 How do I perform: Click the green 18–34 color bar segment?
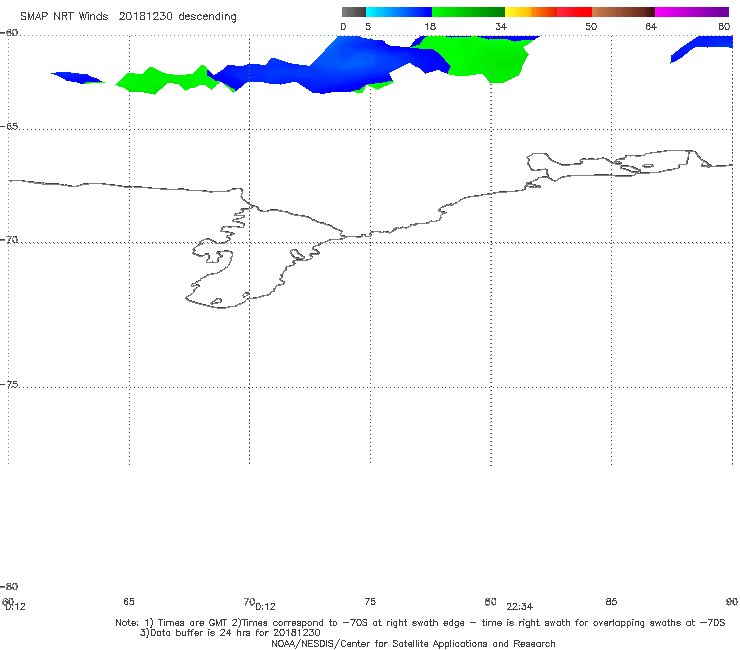coord(468,12)
